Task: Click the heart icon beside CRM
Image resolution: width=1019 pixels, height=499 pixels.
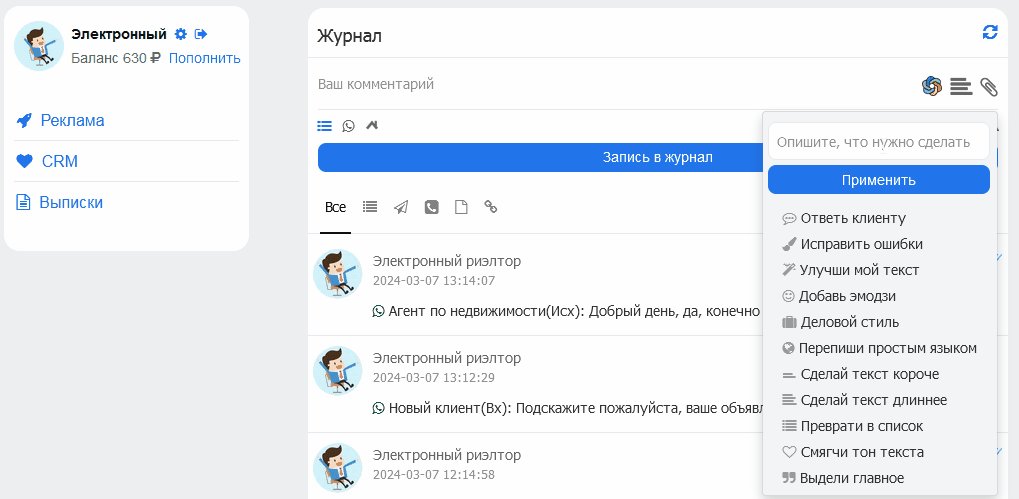Action: (24, 161)
